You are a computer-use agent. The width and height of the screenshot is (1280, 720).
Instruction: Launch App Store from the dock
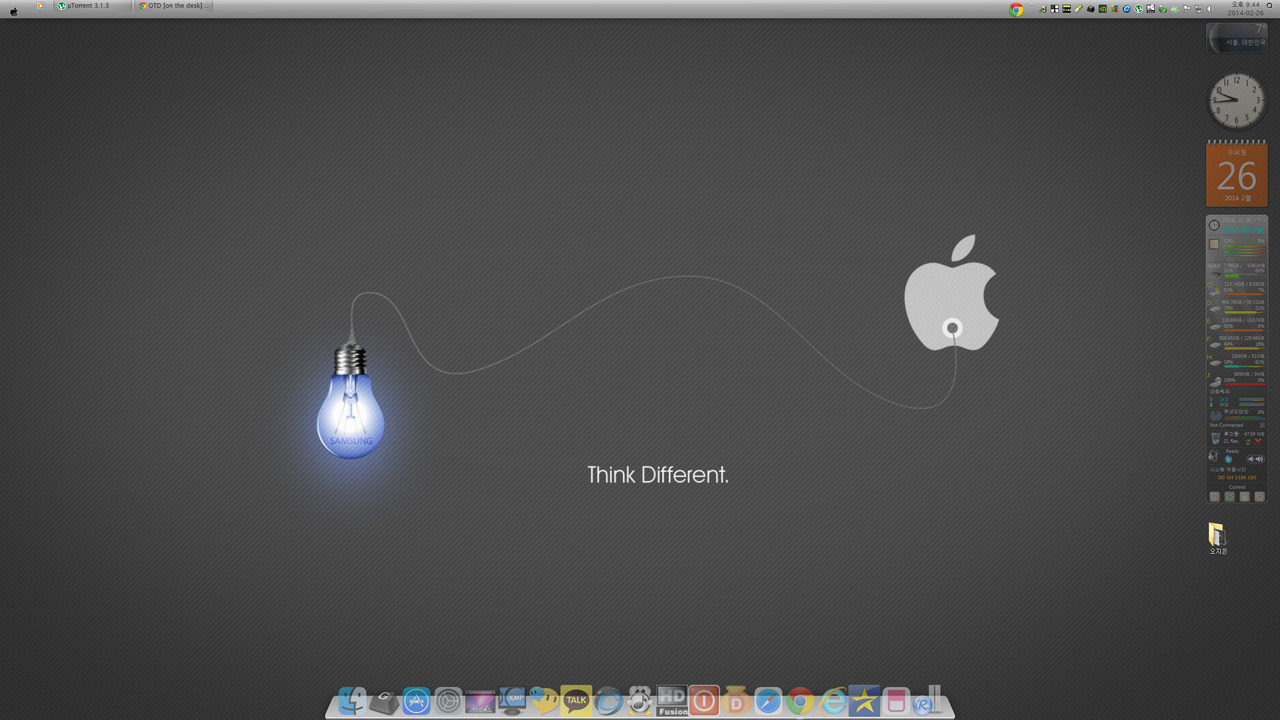click(416, 702)
